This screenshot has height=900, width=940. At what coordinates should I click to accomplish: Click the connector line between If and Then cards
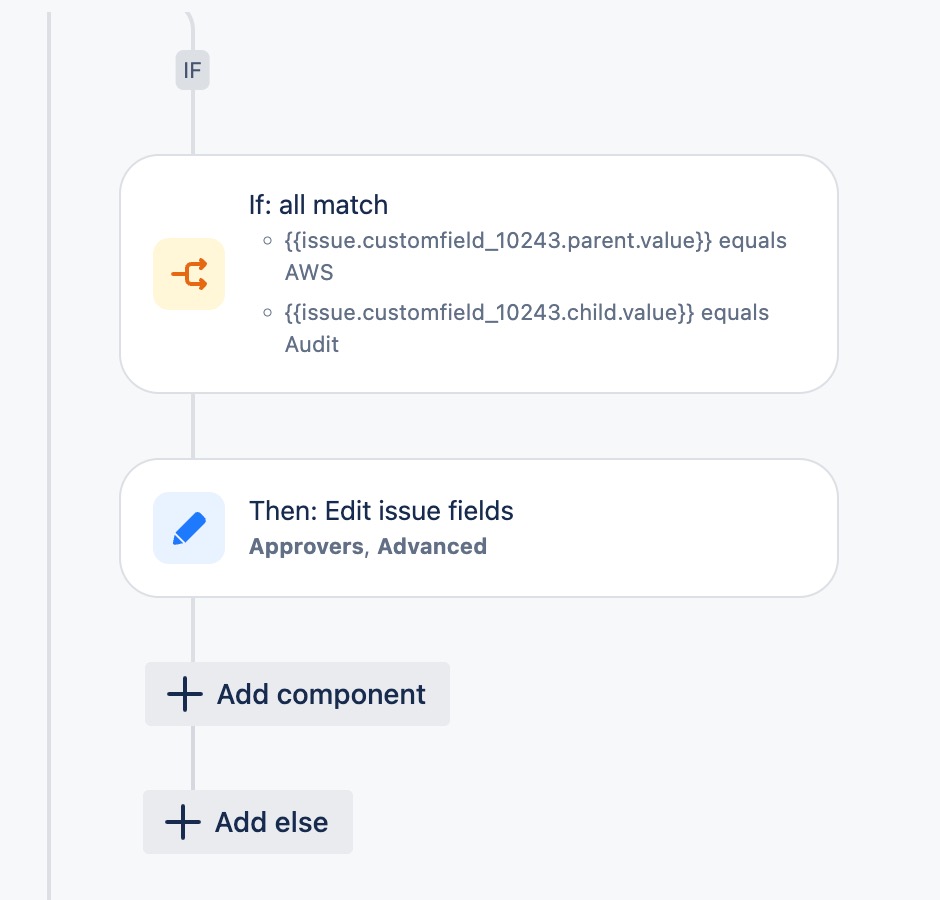coord(192,426)
